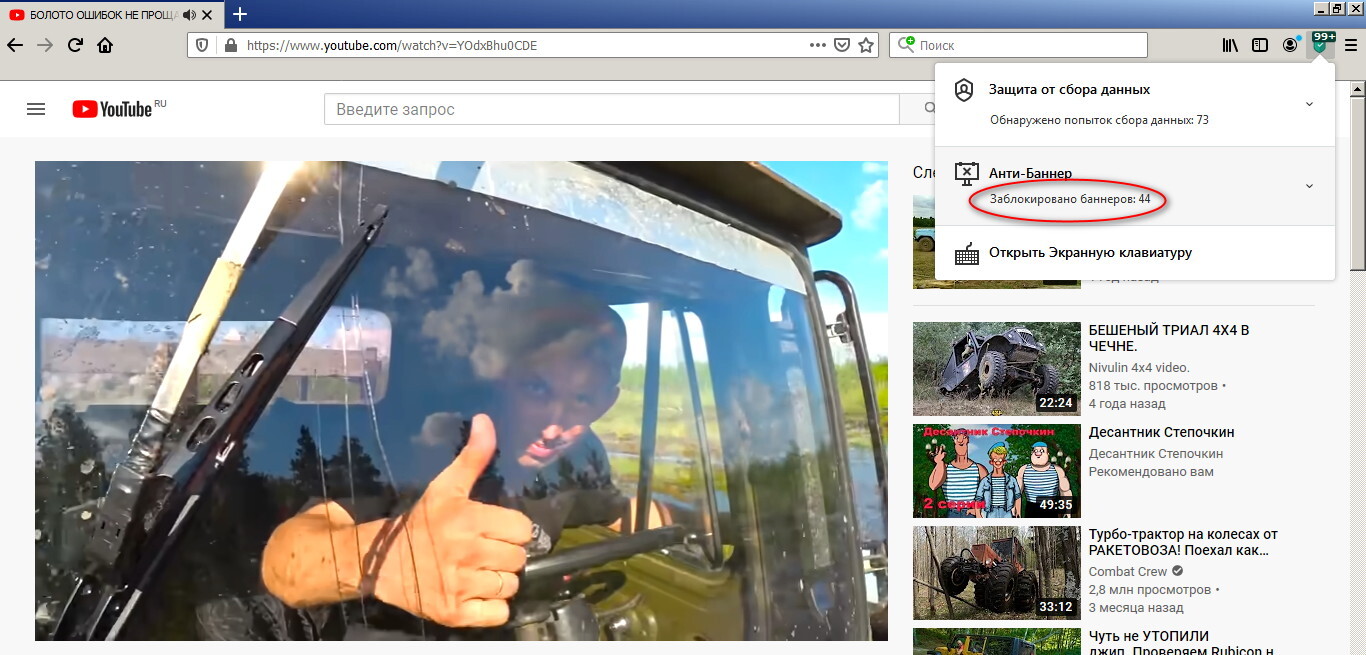Select the Анти-Баннер heading

(1030, 173)
